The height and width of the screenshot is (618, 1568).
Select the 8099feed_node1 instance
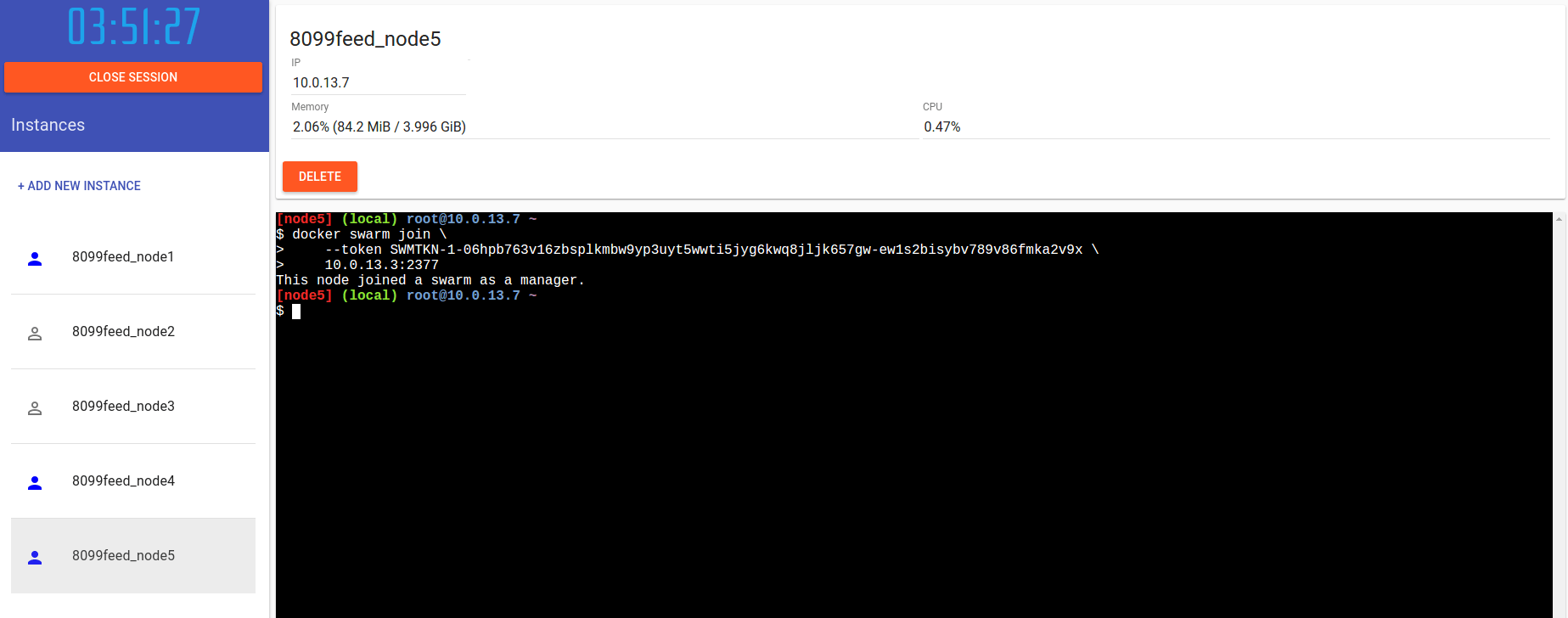[133, 257]
